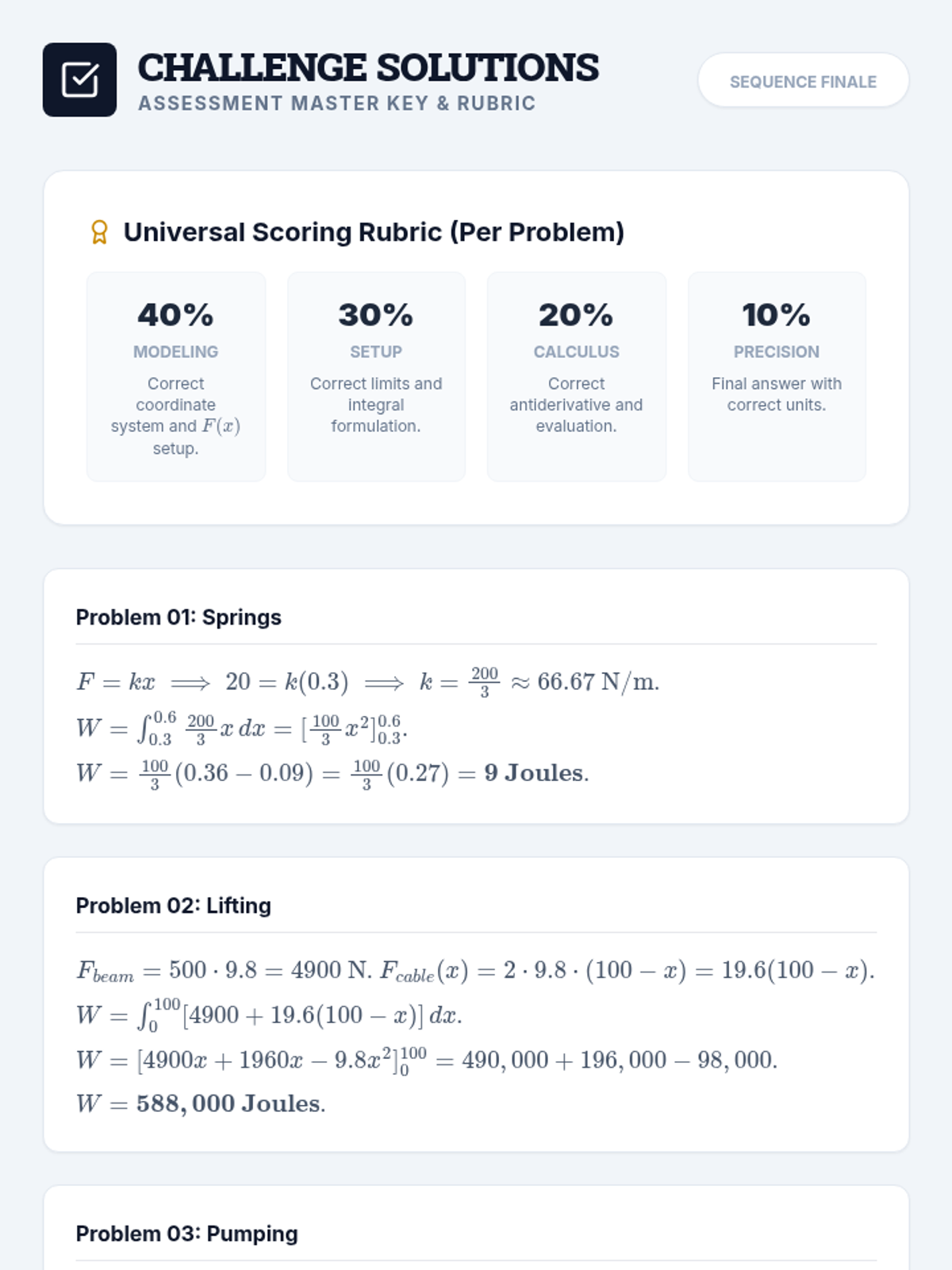Select the 30% Setup rubric card

376,376
